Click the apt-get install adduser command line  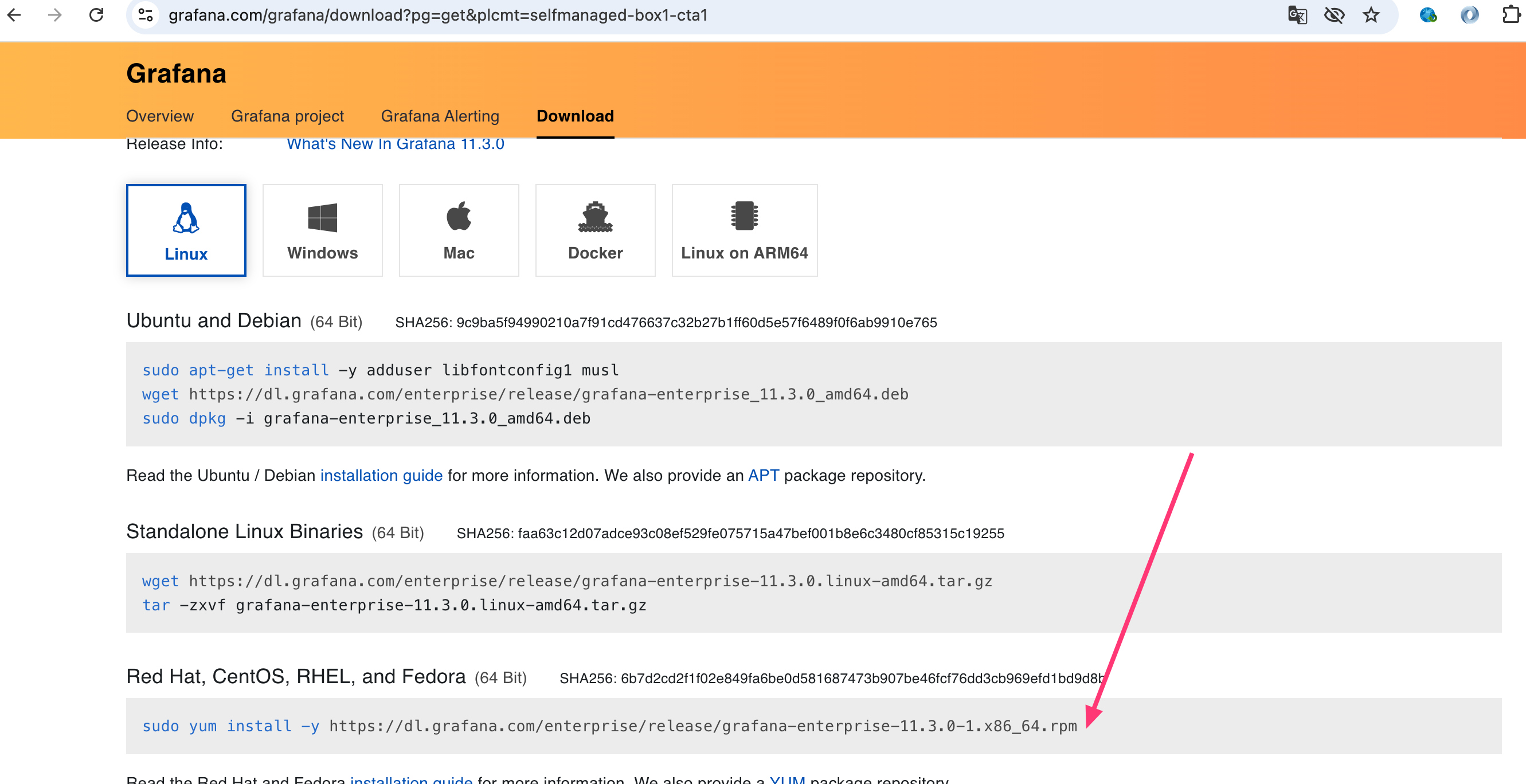point(380,370)
